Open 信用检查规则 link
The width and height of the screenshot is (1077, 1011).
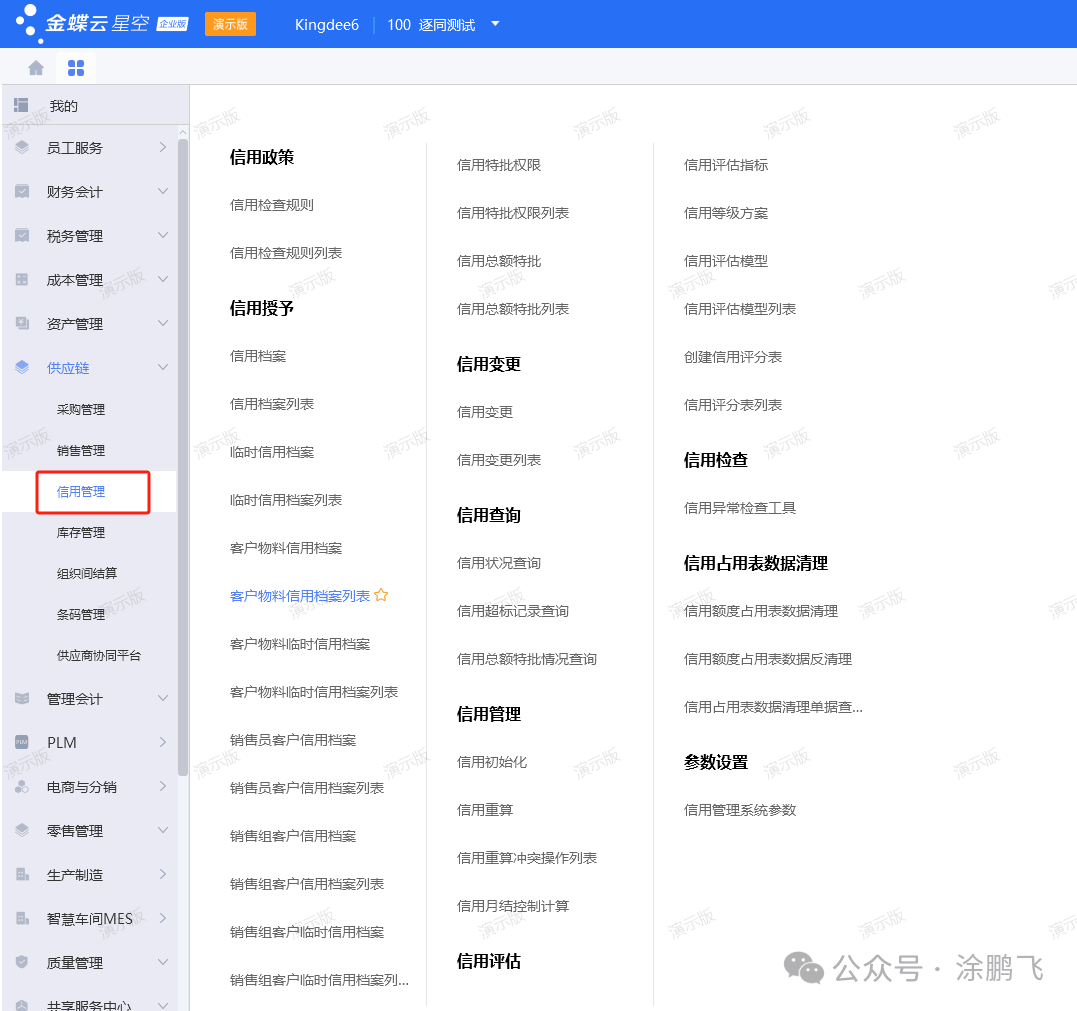[x=272, y=205]
